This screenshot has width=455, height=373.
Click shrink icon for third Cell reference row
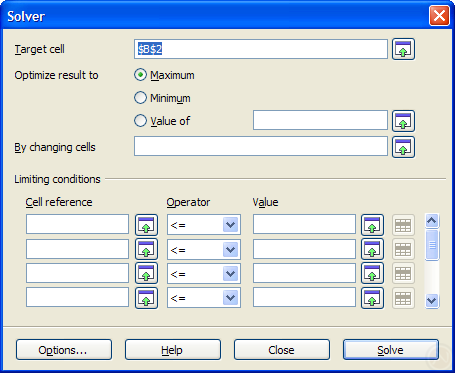coord(146,273)
